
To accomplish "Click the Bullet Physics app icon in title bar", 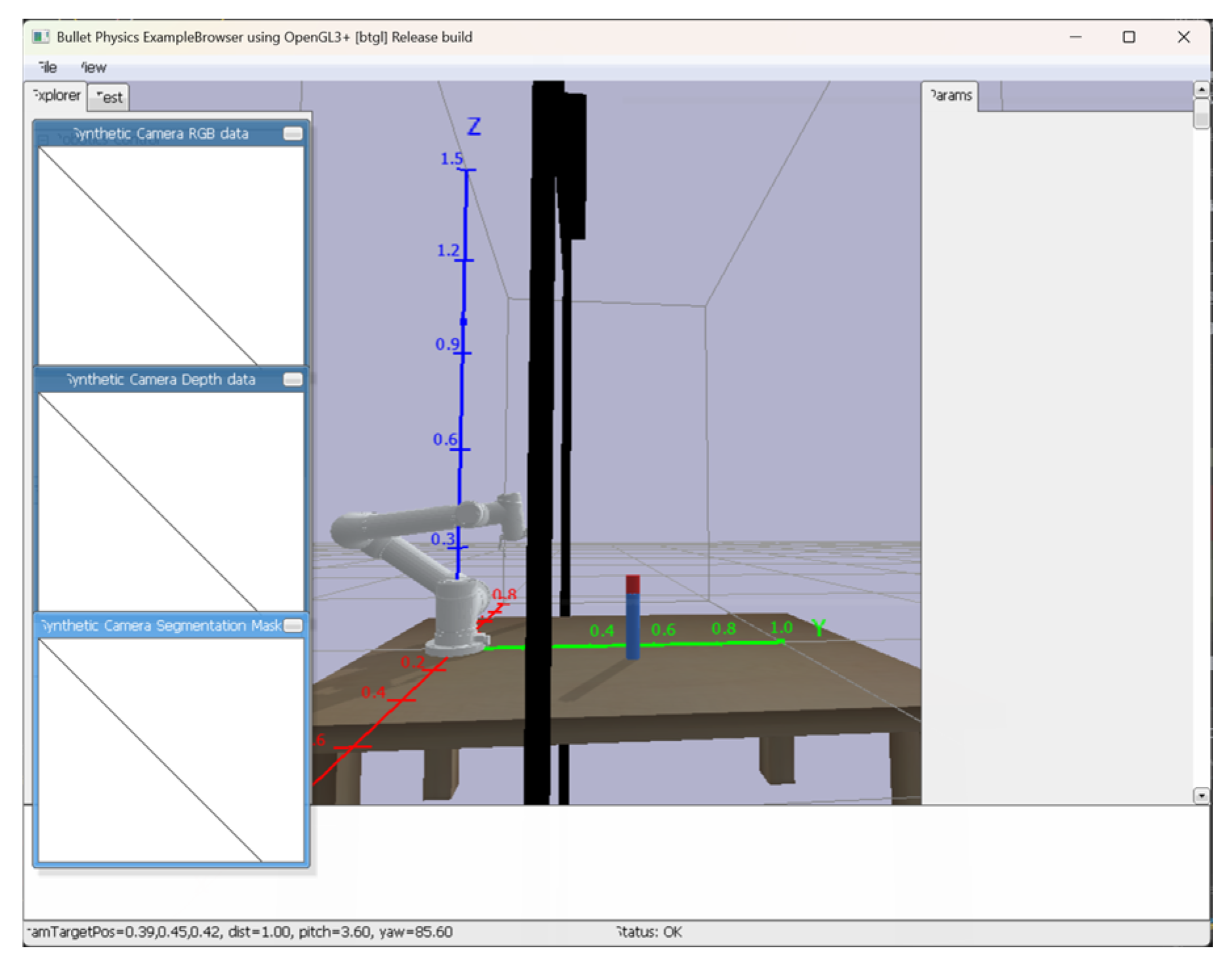I will point(41,37).
